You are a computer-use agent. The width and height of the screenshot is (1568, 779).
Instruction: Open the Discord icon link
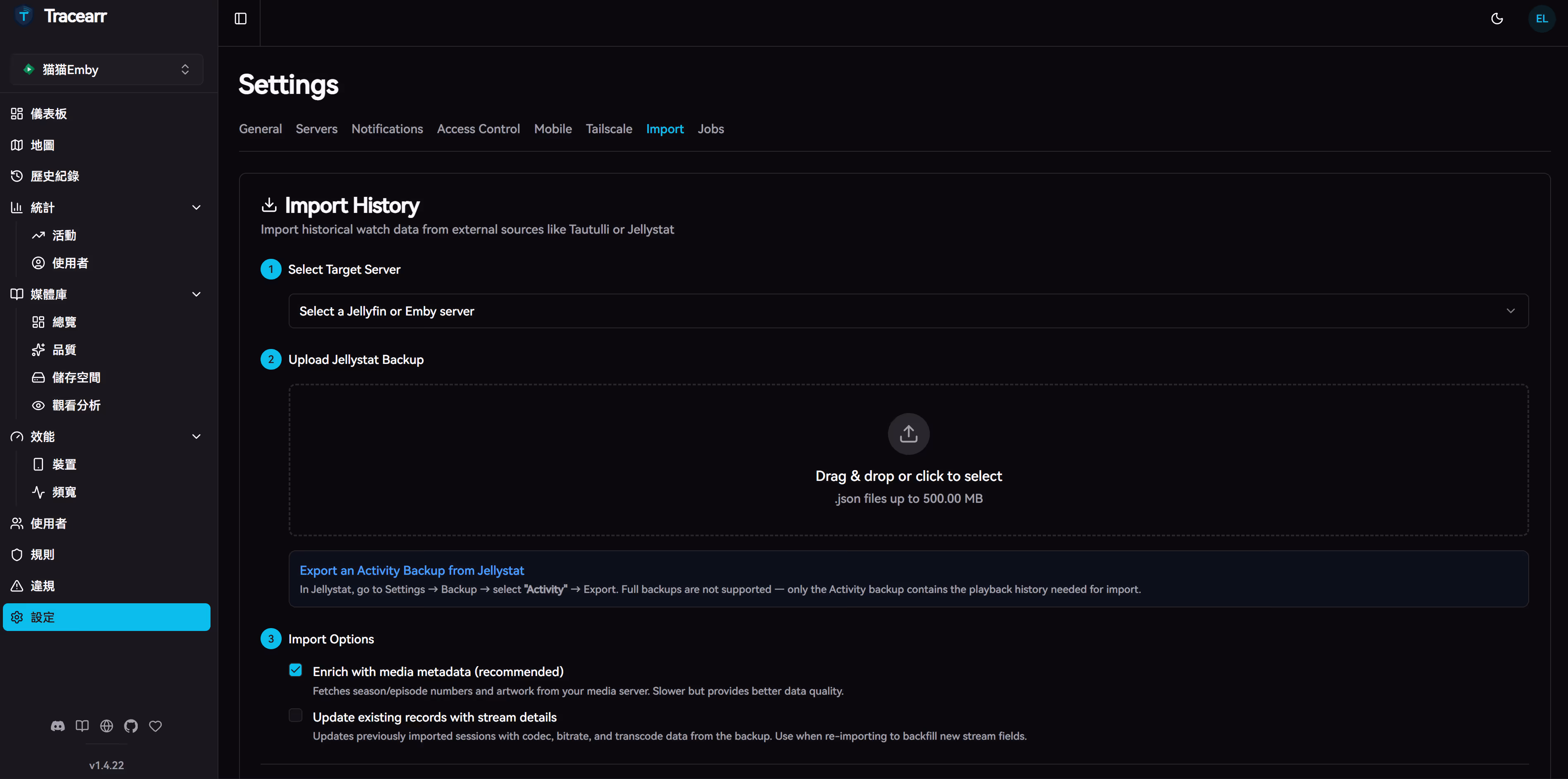coord(58,726)
